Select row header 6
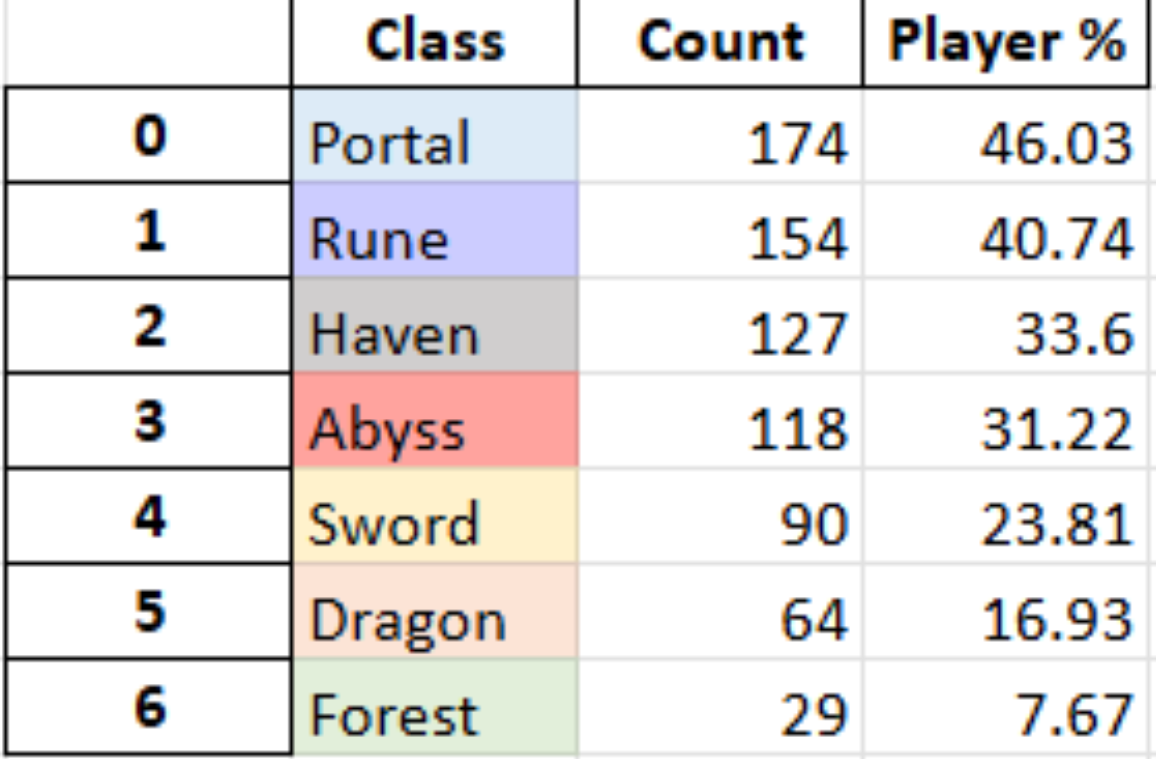The width and height of the screenshot is (1156, 759). tap(148, 707)
